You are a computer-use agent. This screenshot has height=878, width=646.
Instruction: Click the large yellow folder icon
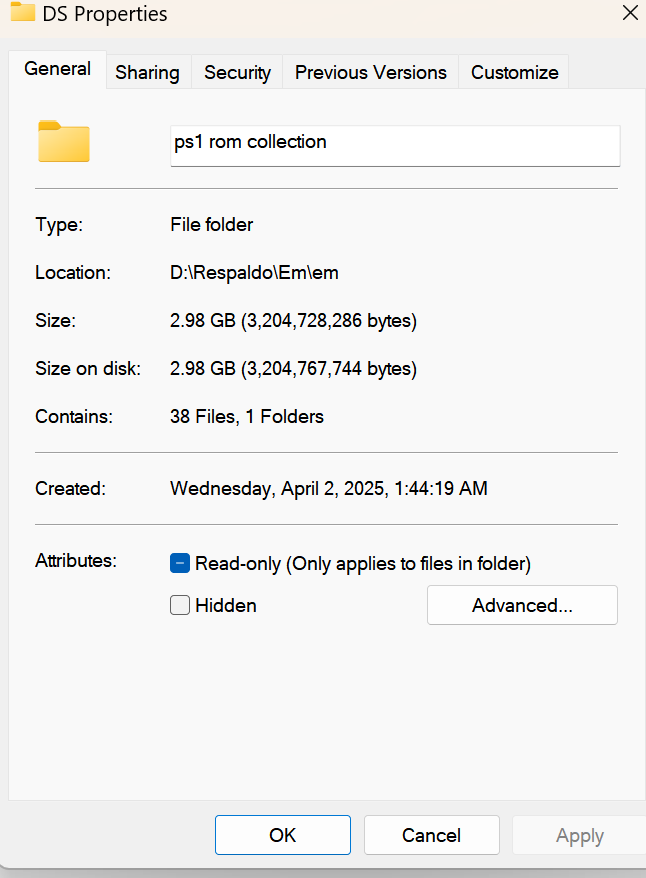point(64,142)
